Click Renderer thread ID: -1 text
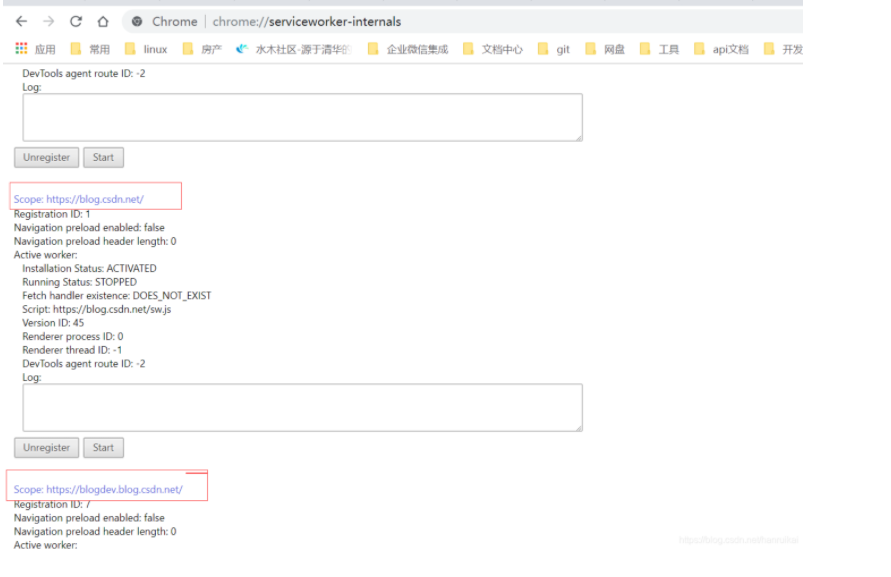 point(72,350)
